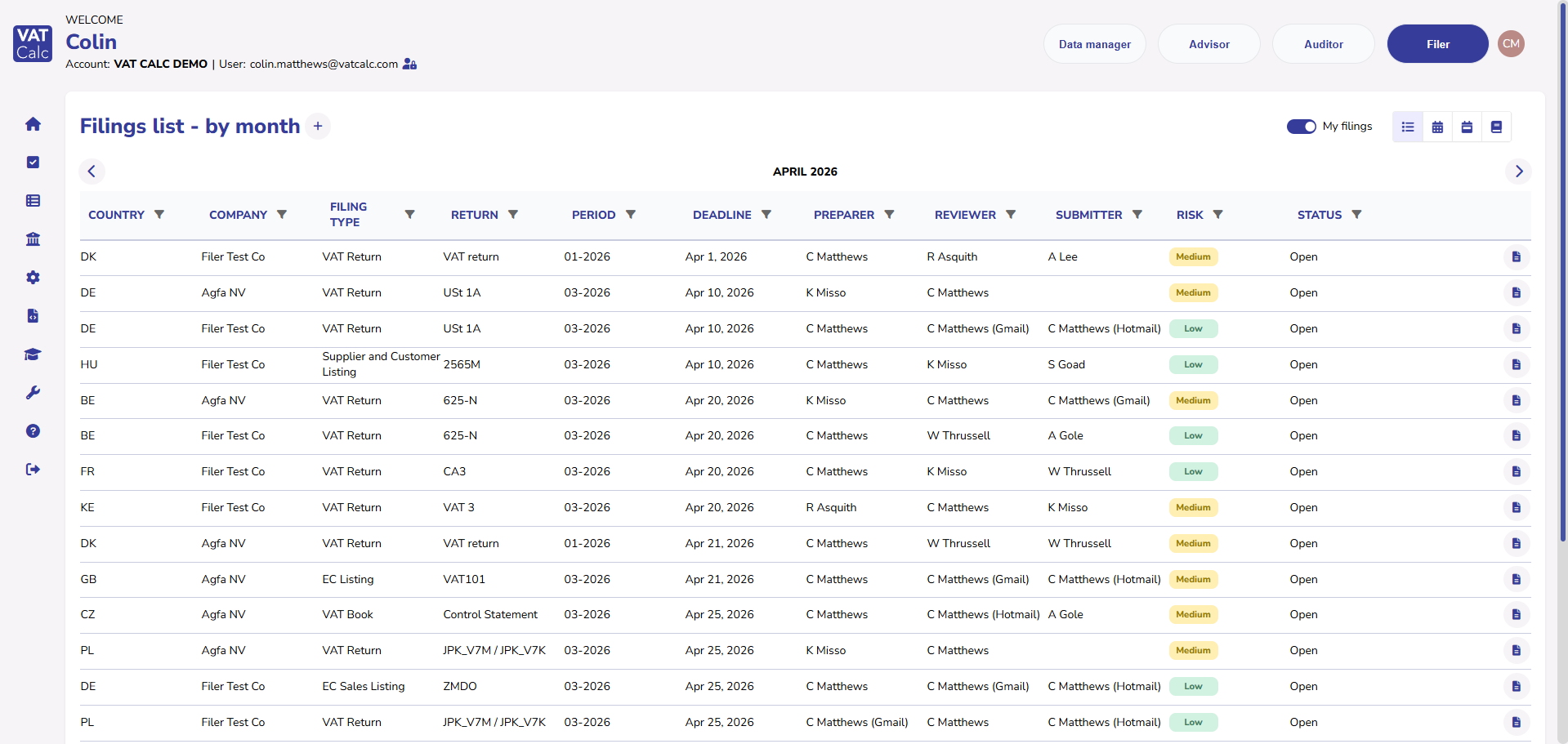Click the Medium risk badge for DE Agfa NV

[x=1193, y=293]
